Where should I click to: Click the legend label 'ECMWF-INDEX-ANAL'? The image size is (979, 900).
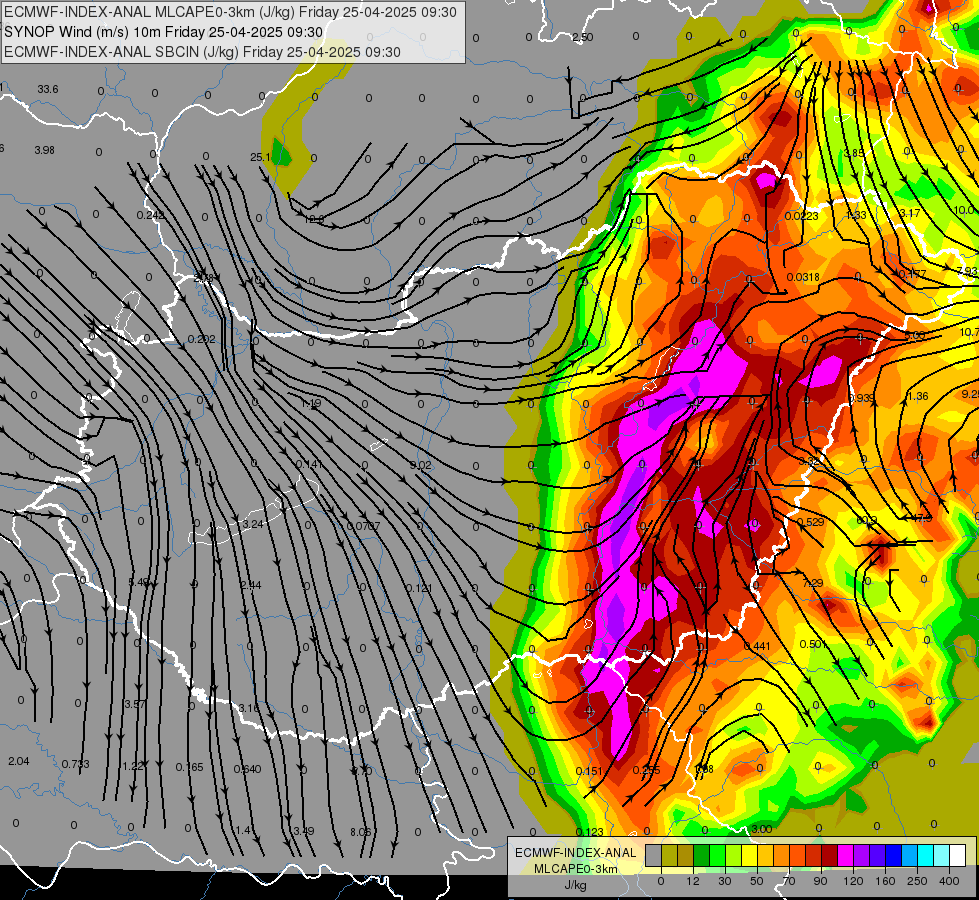tap(576, 853)
